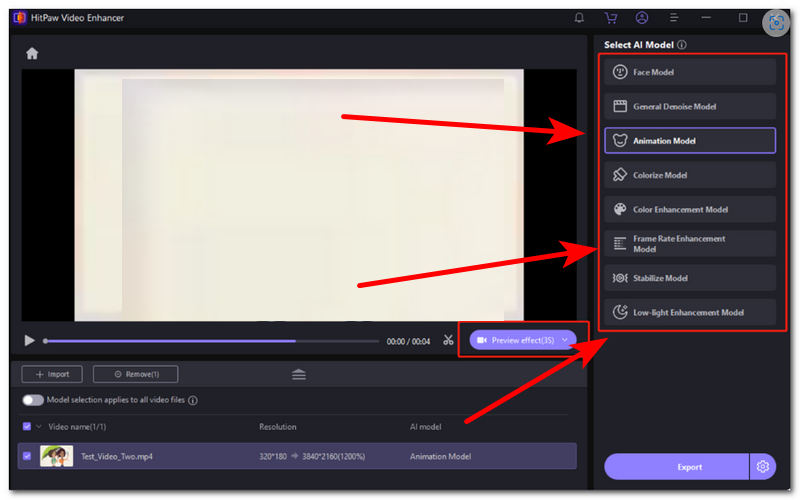Open the shopping cart icon
This screenshot has height=500, width=800.
click(x=611, y=18)
